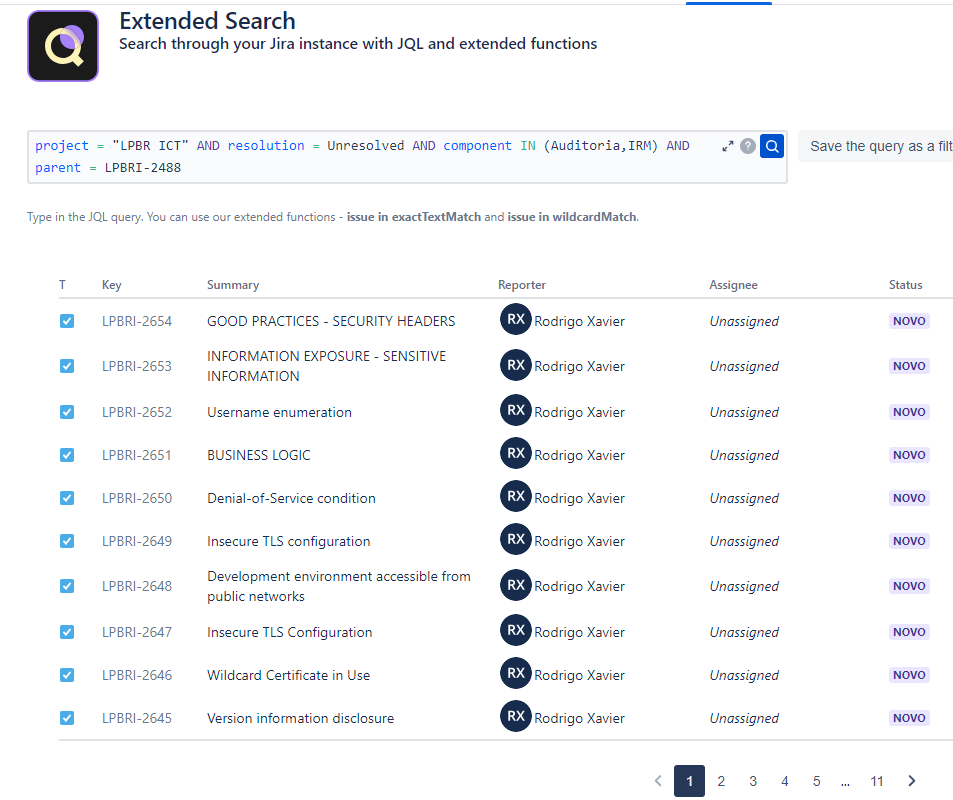Open issue LPBRI-2649 key link
Image resolution: width=953 pixels, height=800 pixels.
(x=137, y=541)
